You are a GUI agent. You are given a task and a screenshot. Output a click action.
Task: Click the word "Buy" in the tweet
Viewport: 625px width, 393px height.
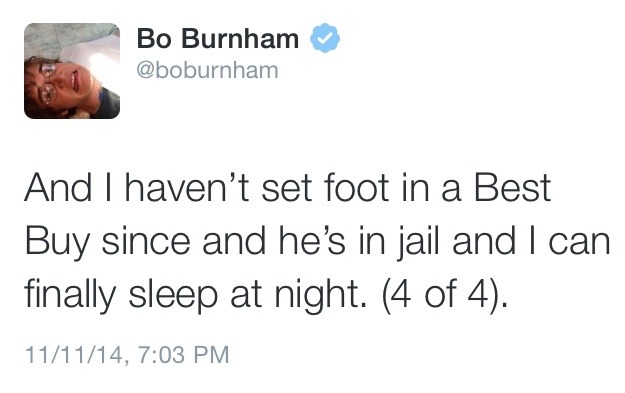[x=57, y=243]
